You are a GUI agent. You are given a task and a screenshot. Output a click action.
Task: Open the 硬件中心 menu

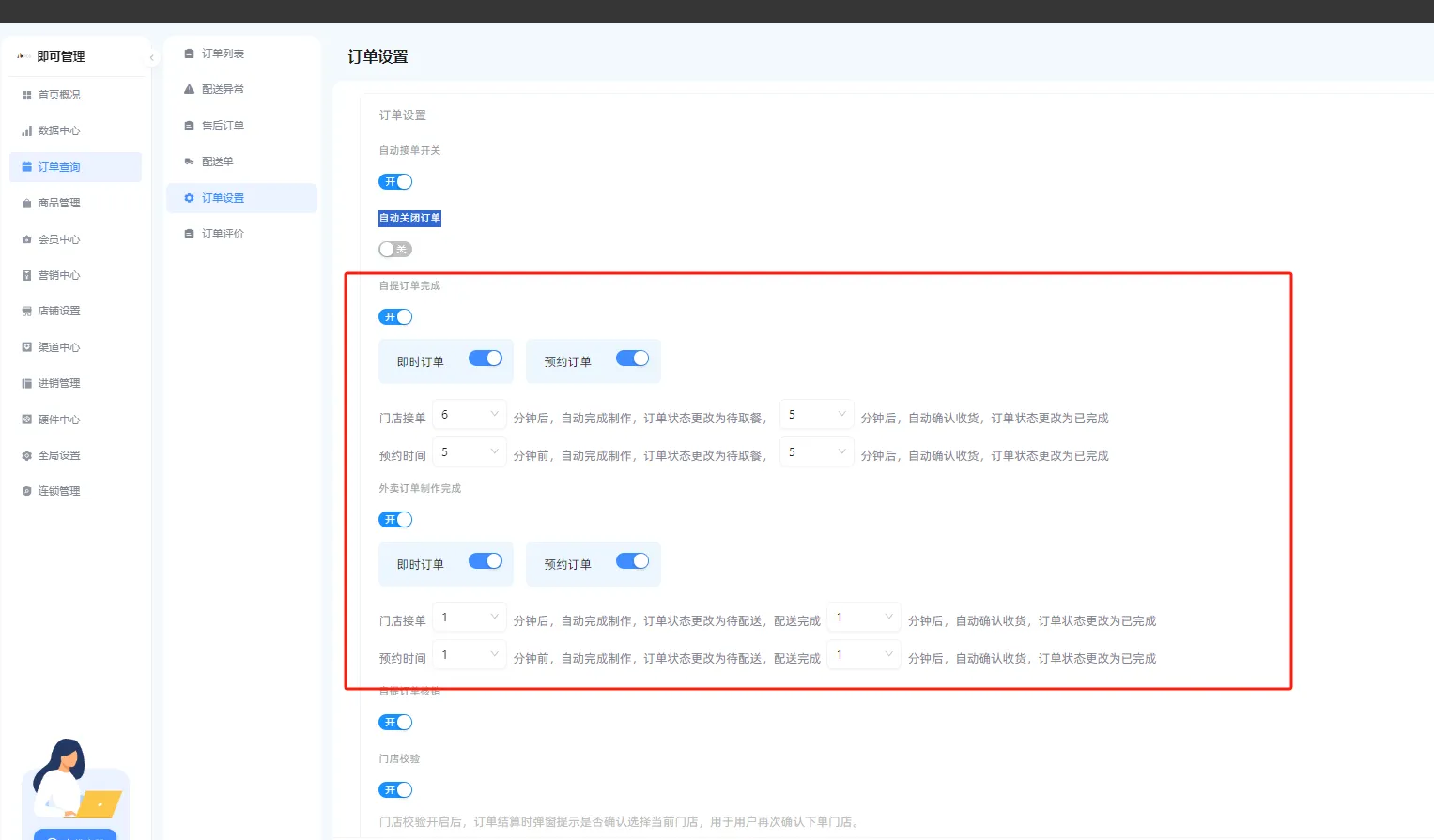(75, 420)
